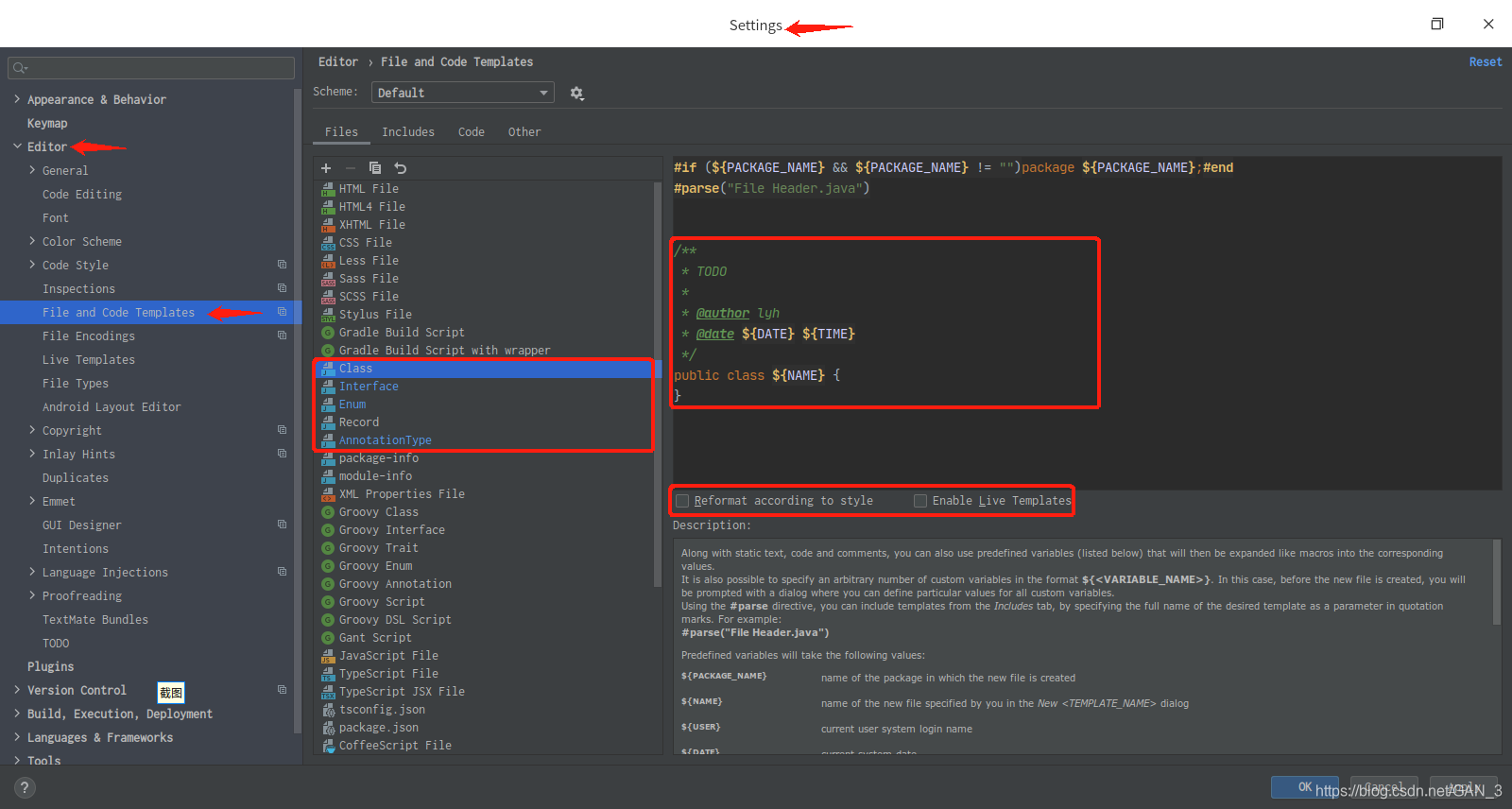This screenshot has width=1512, height=809.
Task: Click the help question mark icon
Action: [26, 787]
